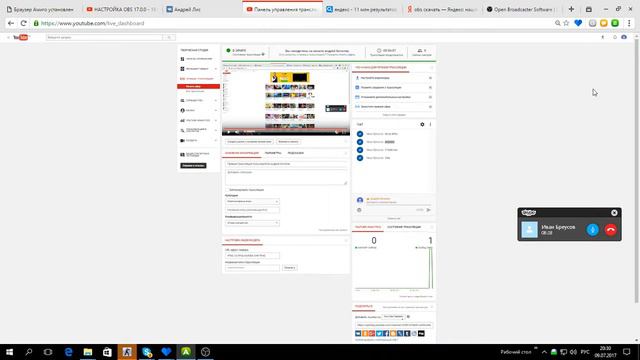The height and width of the screenshot is (360, 640).
Task: Open Skype from the taskbar
Action: pos(147,352)
